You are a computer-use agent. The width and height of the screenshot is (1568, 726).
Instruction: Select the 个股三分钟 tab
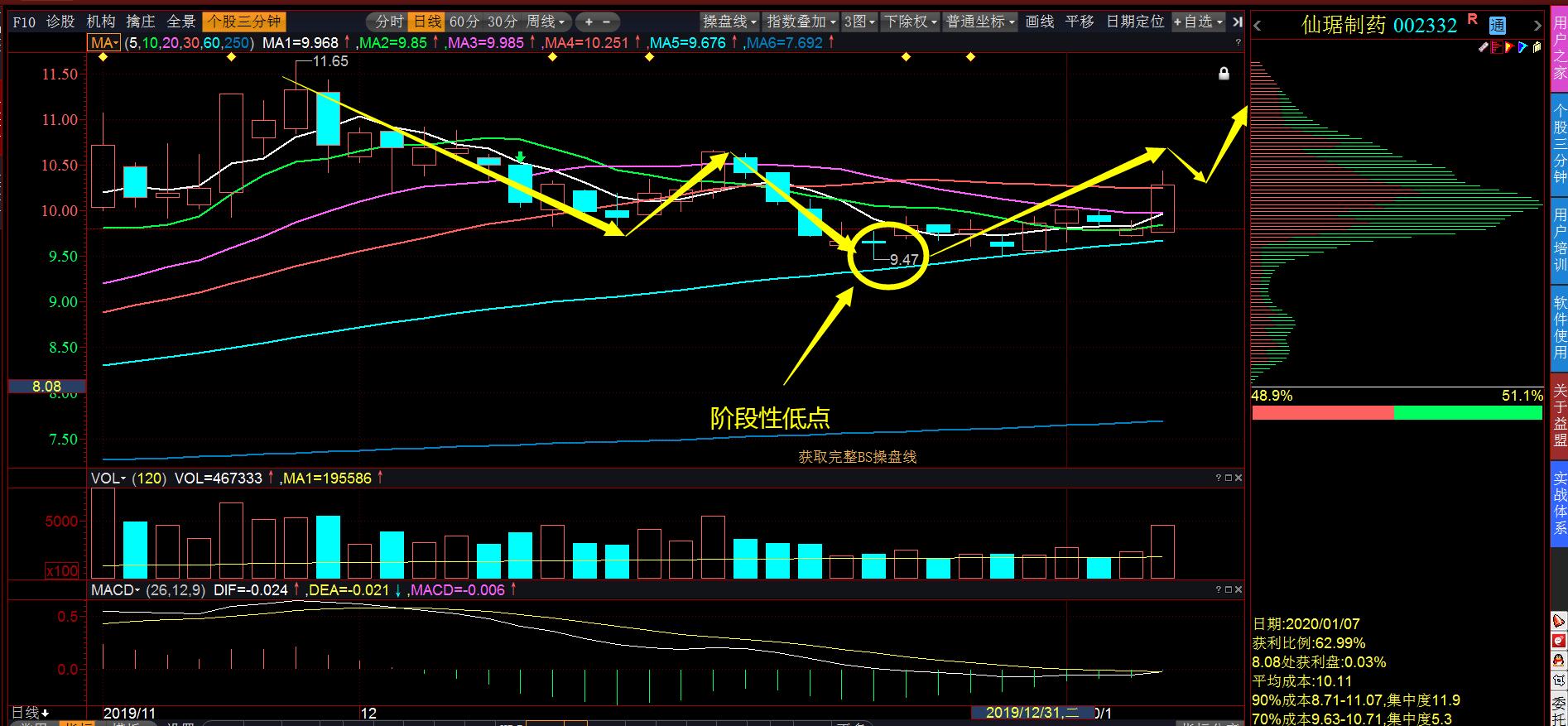pyautogui.click(x=244, y=22)
